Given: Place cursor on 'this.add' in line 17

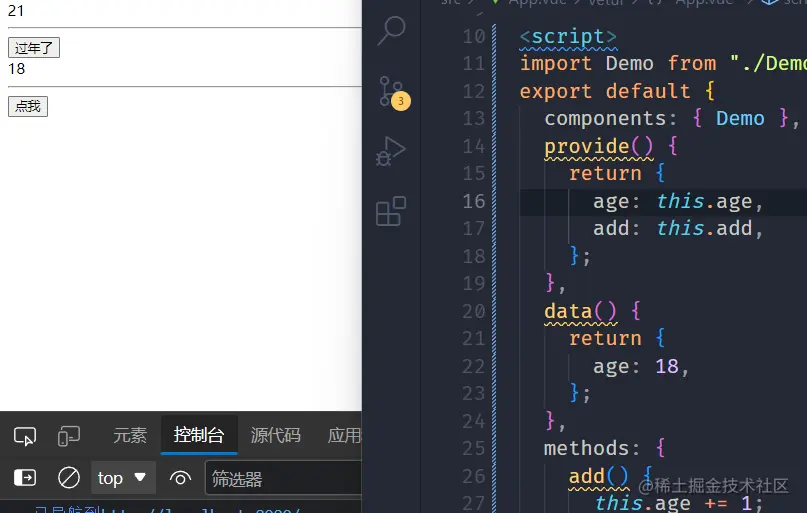Looking at the screenshot, I should [x=704, y=228].
